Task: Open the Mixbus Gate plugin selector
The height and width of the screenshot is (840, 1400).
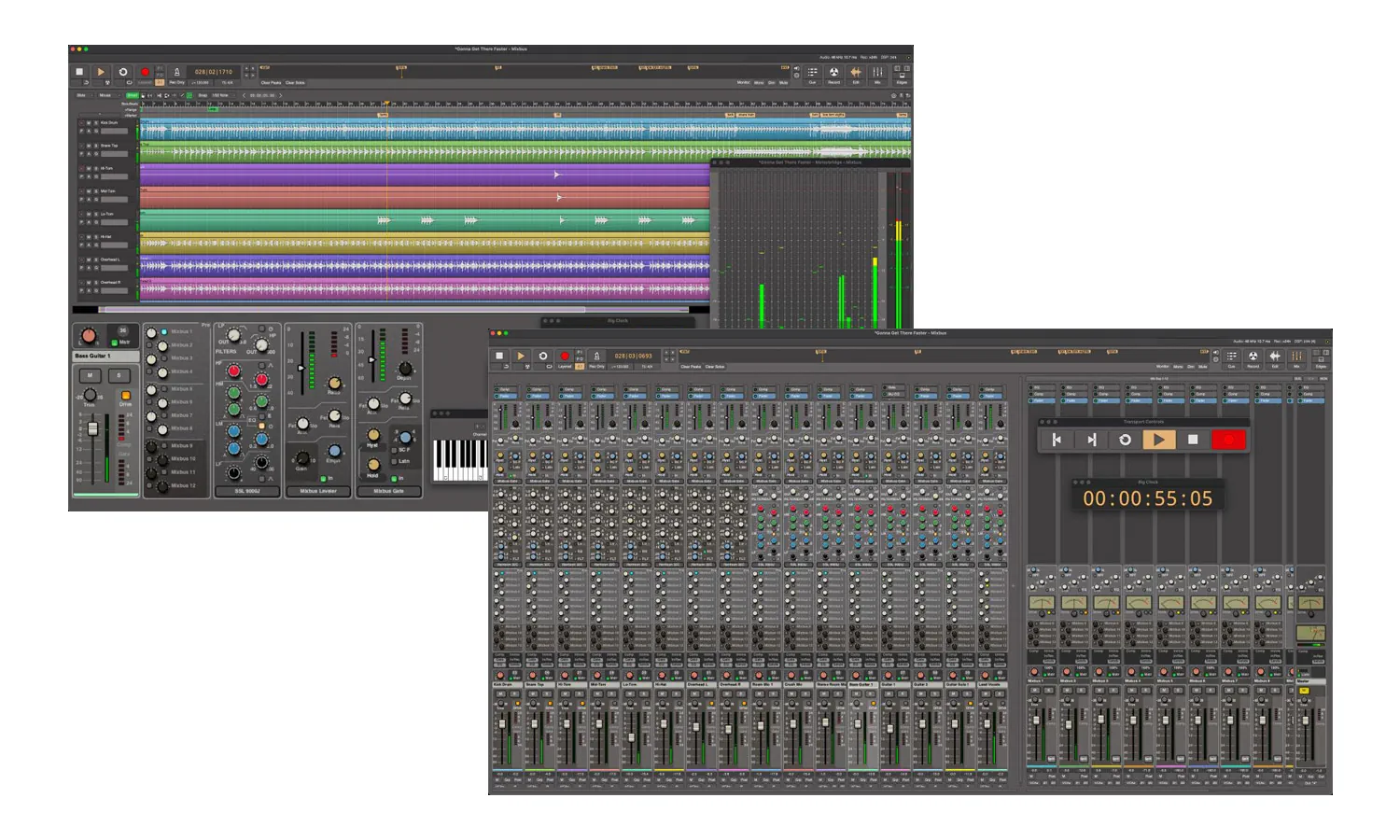Action: point(388,491)
